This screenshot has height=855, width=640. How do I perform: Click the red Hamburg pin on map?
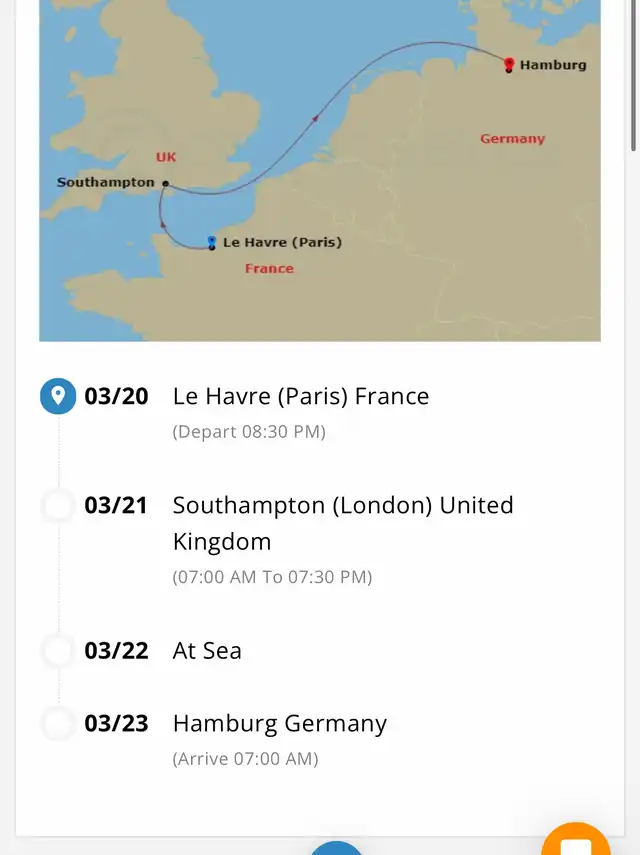[x=509, y=65]
